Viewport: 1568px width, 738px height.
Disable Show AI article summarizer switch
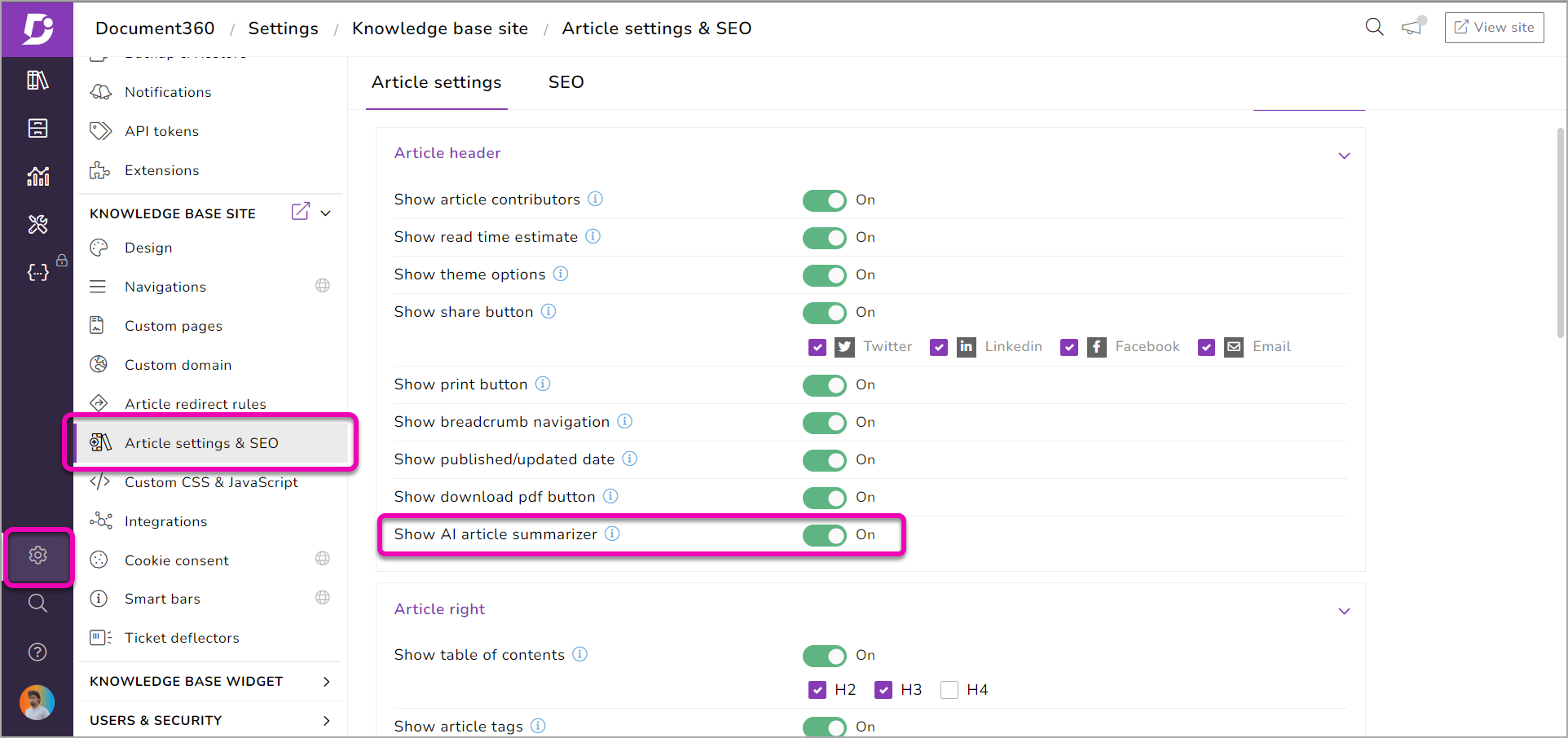pos(825,535)
